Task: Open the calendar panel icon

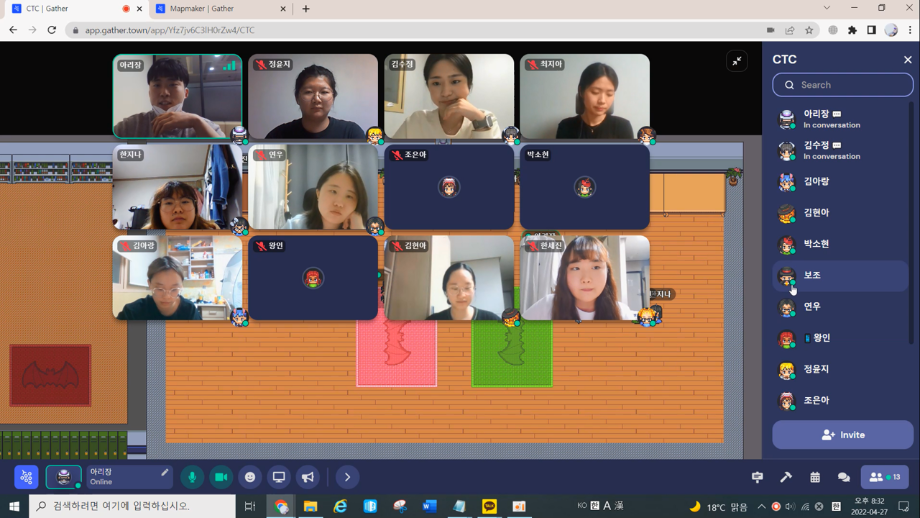Action: click(815, 477)
